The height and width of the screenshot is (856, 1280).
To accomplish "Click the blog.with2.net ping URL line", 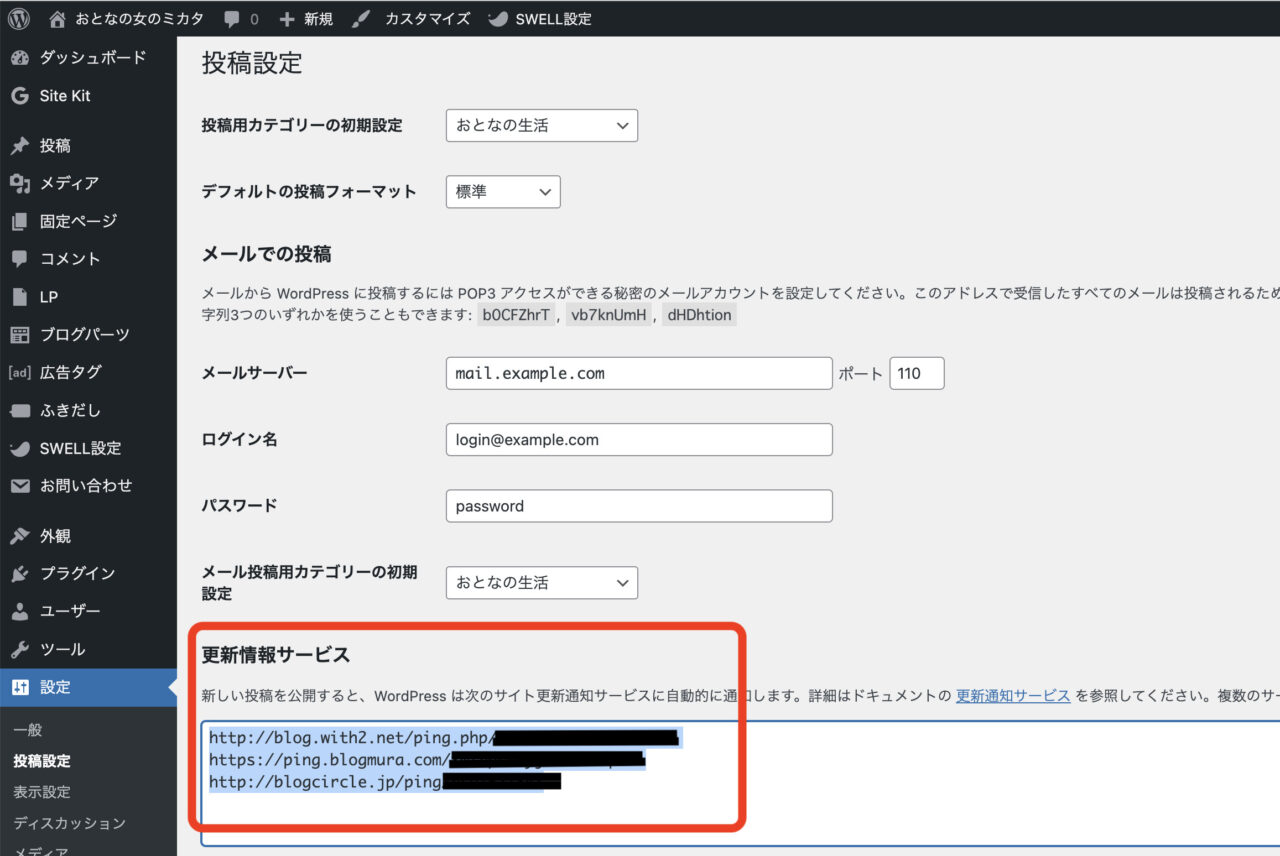I will [444, 738].
